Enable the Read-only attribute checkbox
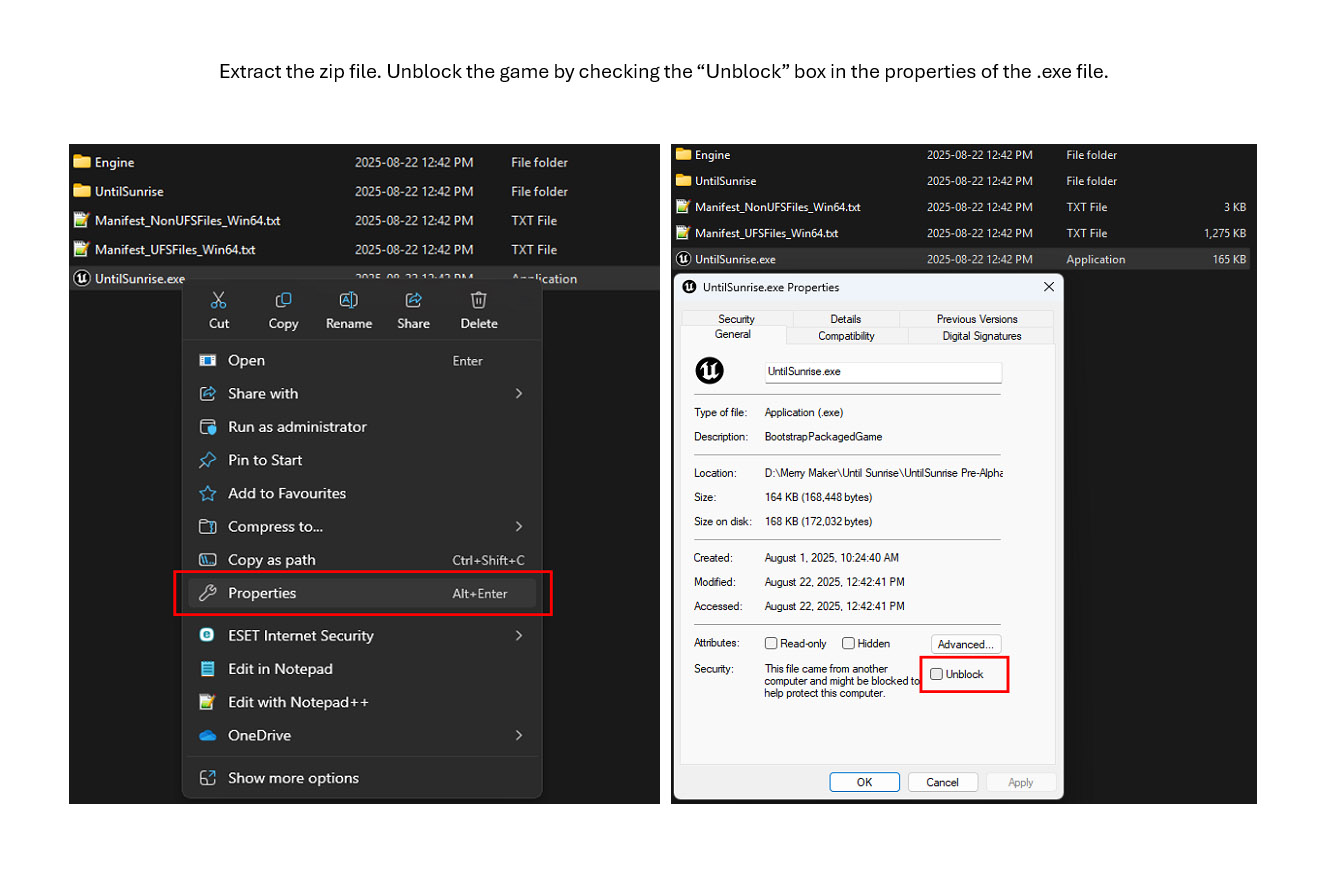 [771, 644]
